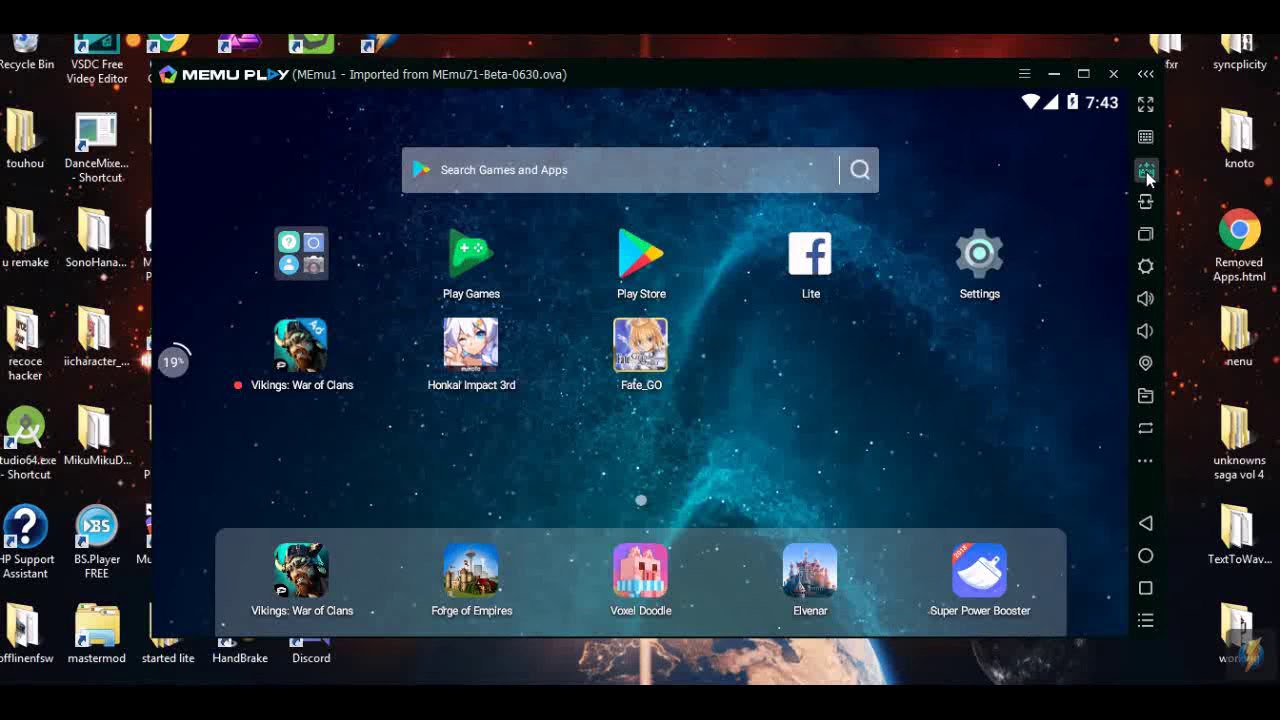The width and height of the screenshot is (1280, 720).
Task: Tap the Android recents square
Action: pyautogui.click(x=1146, y=588)
